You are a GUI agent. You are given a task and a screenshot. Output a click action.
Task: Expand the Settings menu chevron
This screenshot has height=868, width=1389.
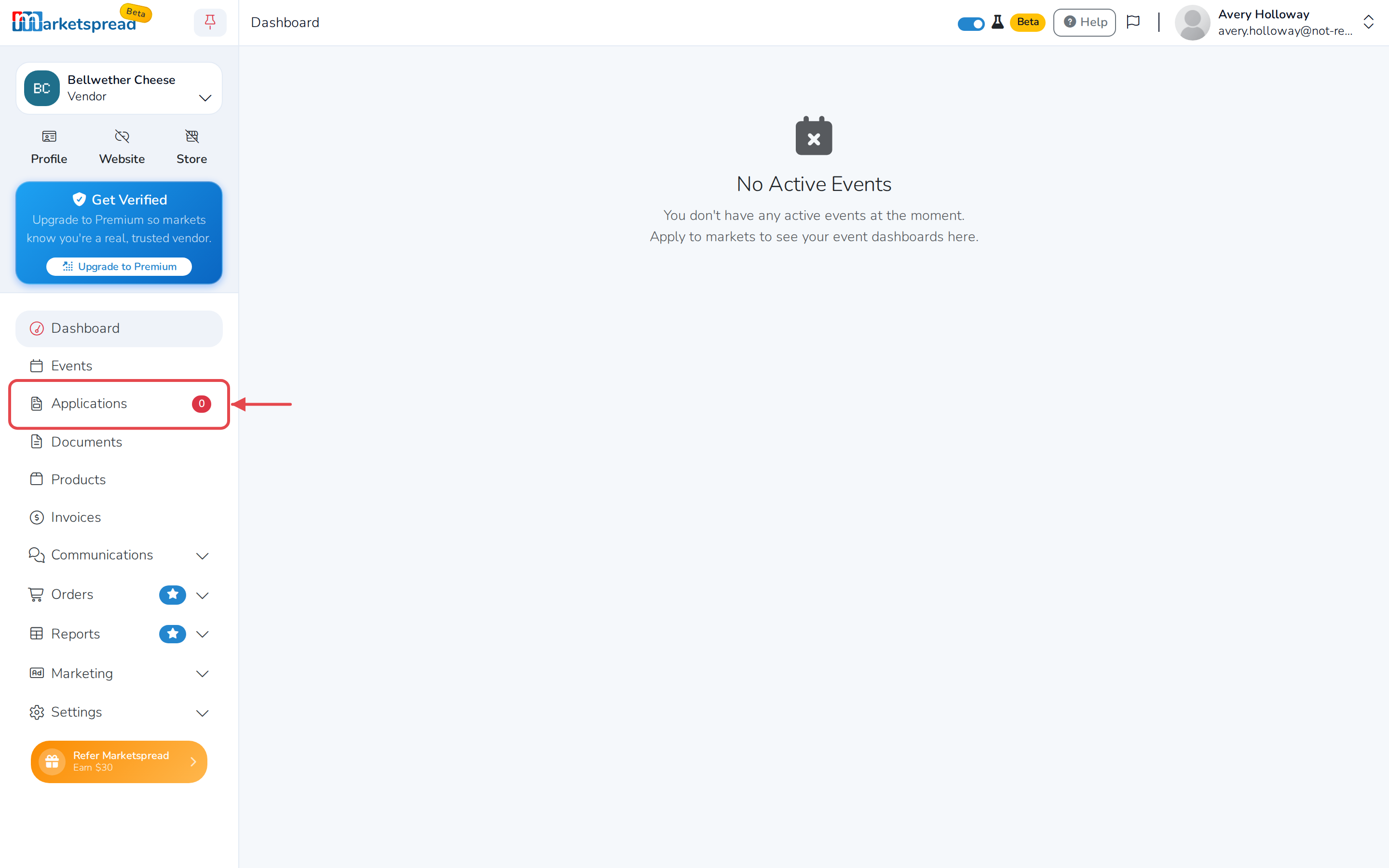pos(202,713)
